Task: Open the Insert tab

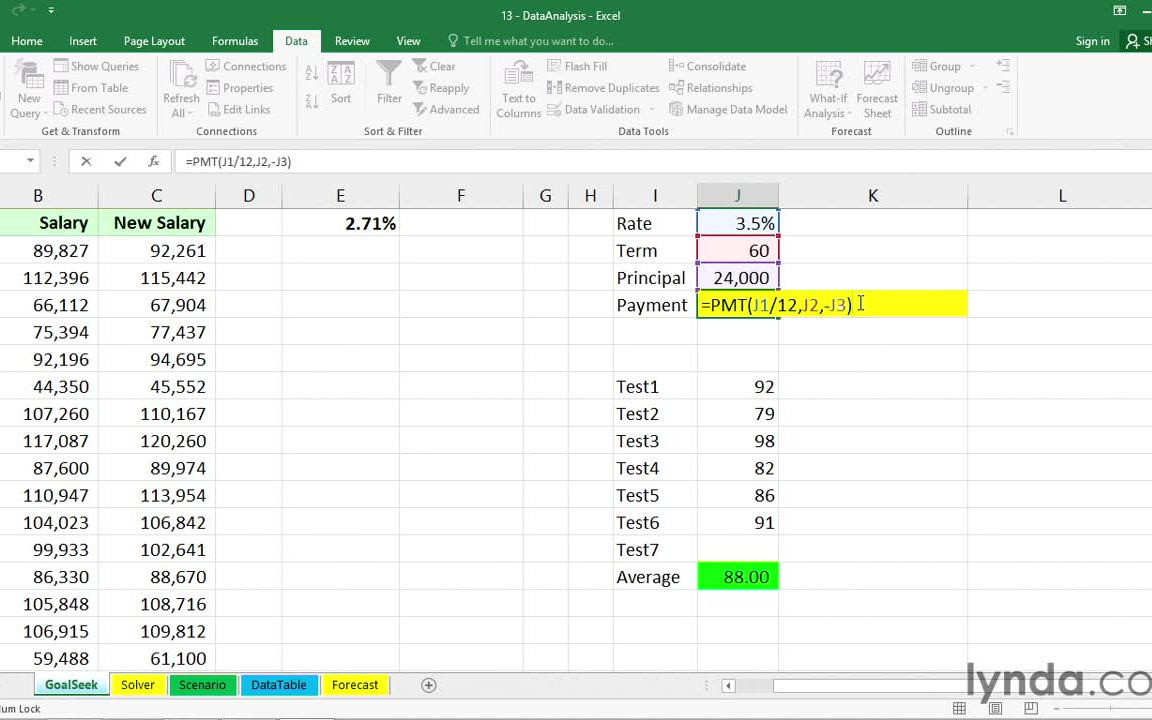Action: pos(83,41)
